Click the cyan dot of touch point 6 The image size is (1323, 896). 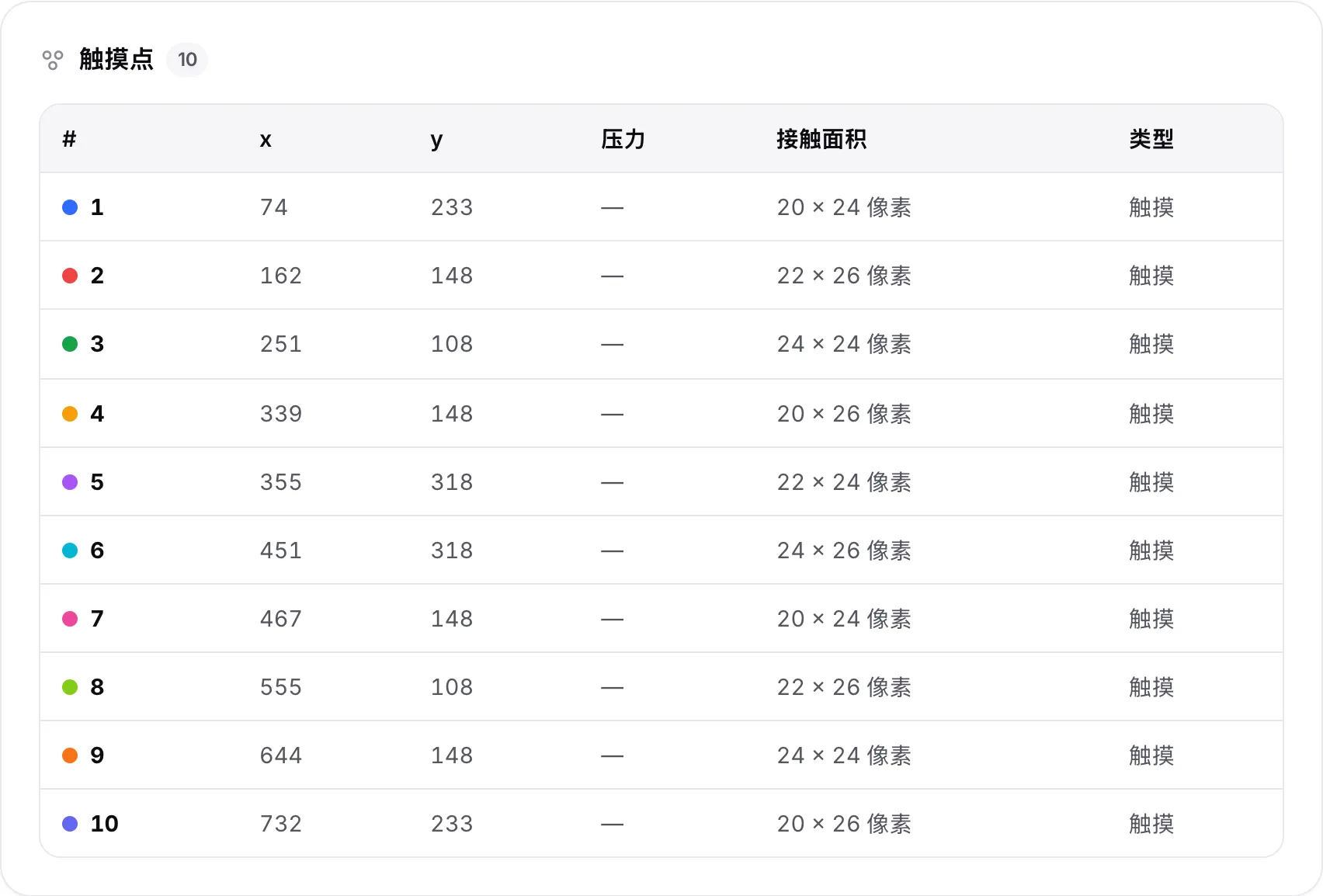[x=70, y=550]
